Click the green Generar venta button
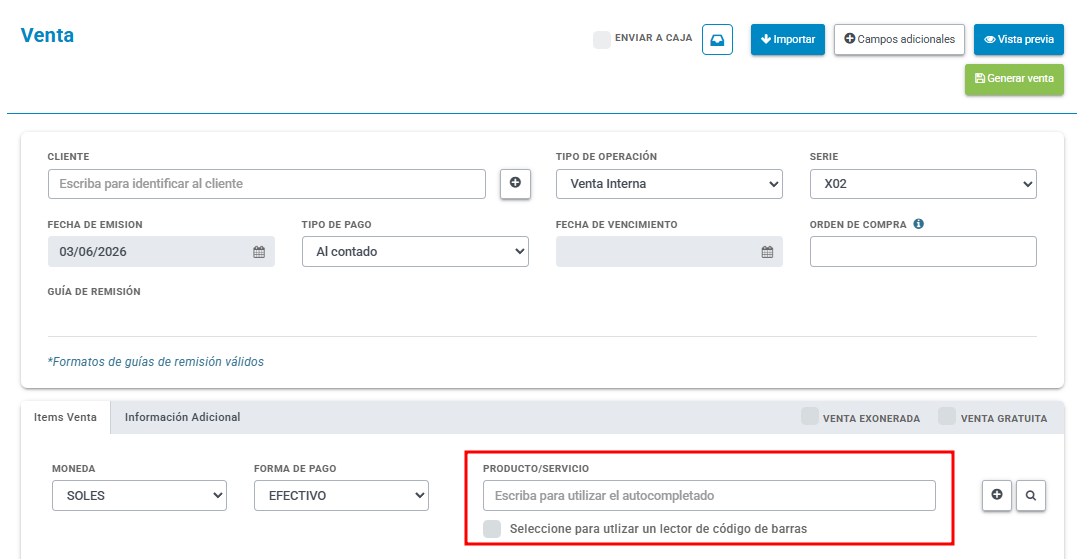This screenshot has height=559, width=1085. click(x=1014, y=79)
